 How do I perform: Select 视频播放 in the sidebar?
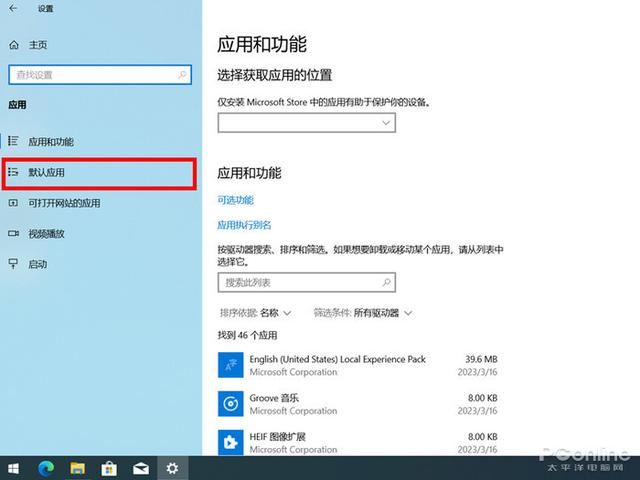pyautogui.click(x=100, y=234)
